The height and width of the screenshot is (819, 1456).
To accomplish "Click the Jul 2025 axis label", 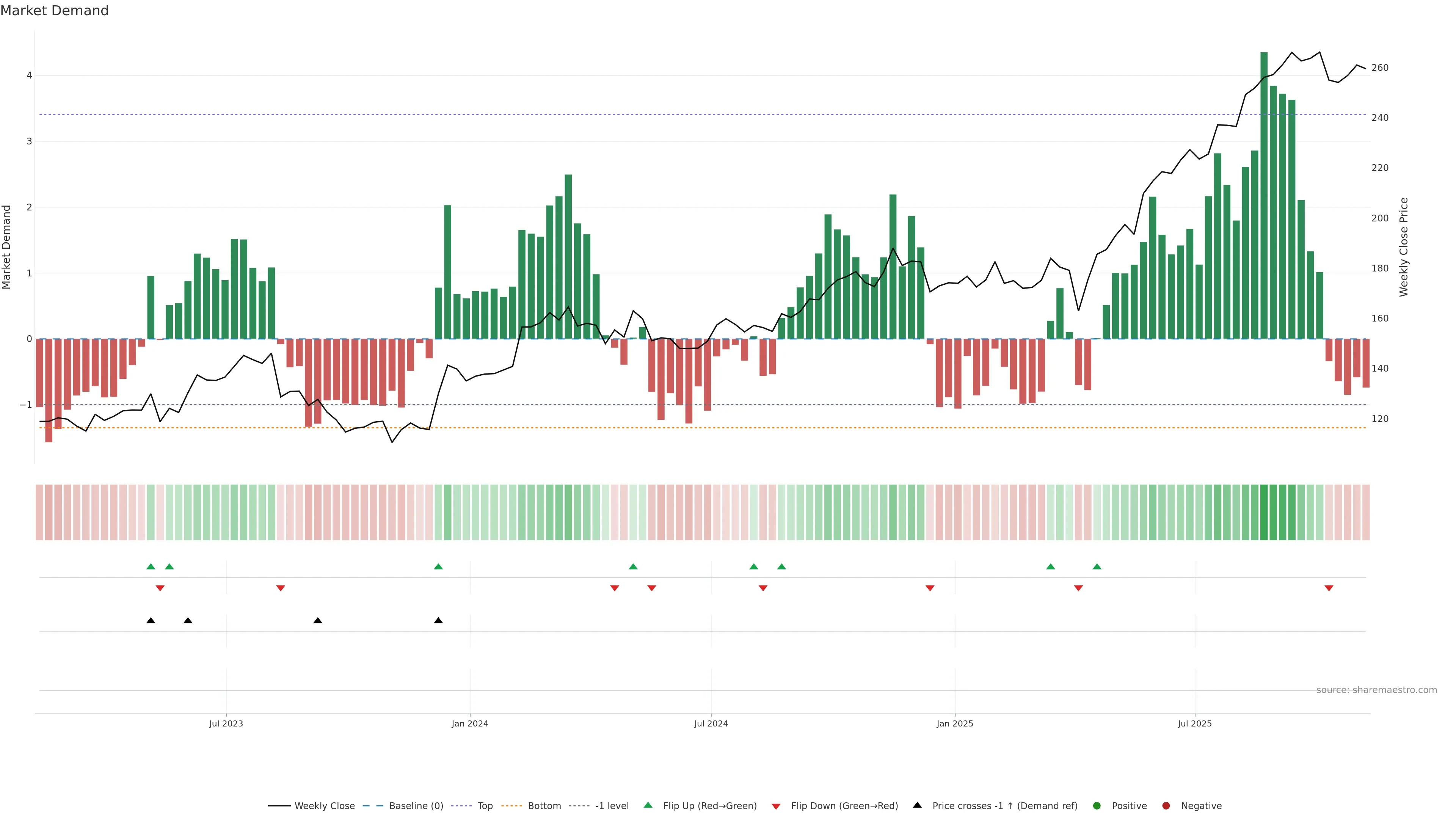I will 1194,723.
